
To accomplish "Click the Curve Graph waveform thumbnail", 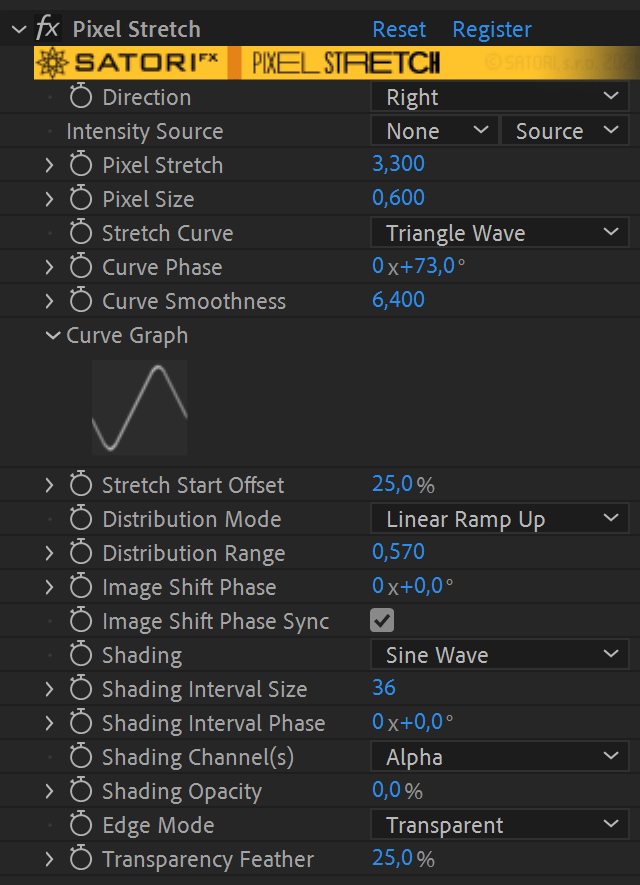I will pos(138,407).
